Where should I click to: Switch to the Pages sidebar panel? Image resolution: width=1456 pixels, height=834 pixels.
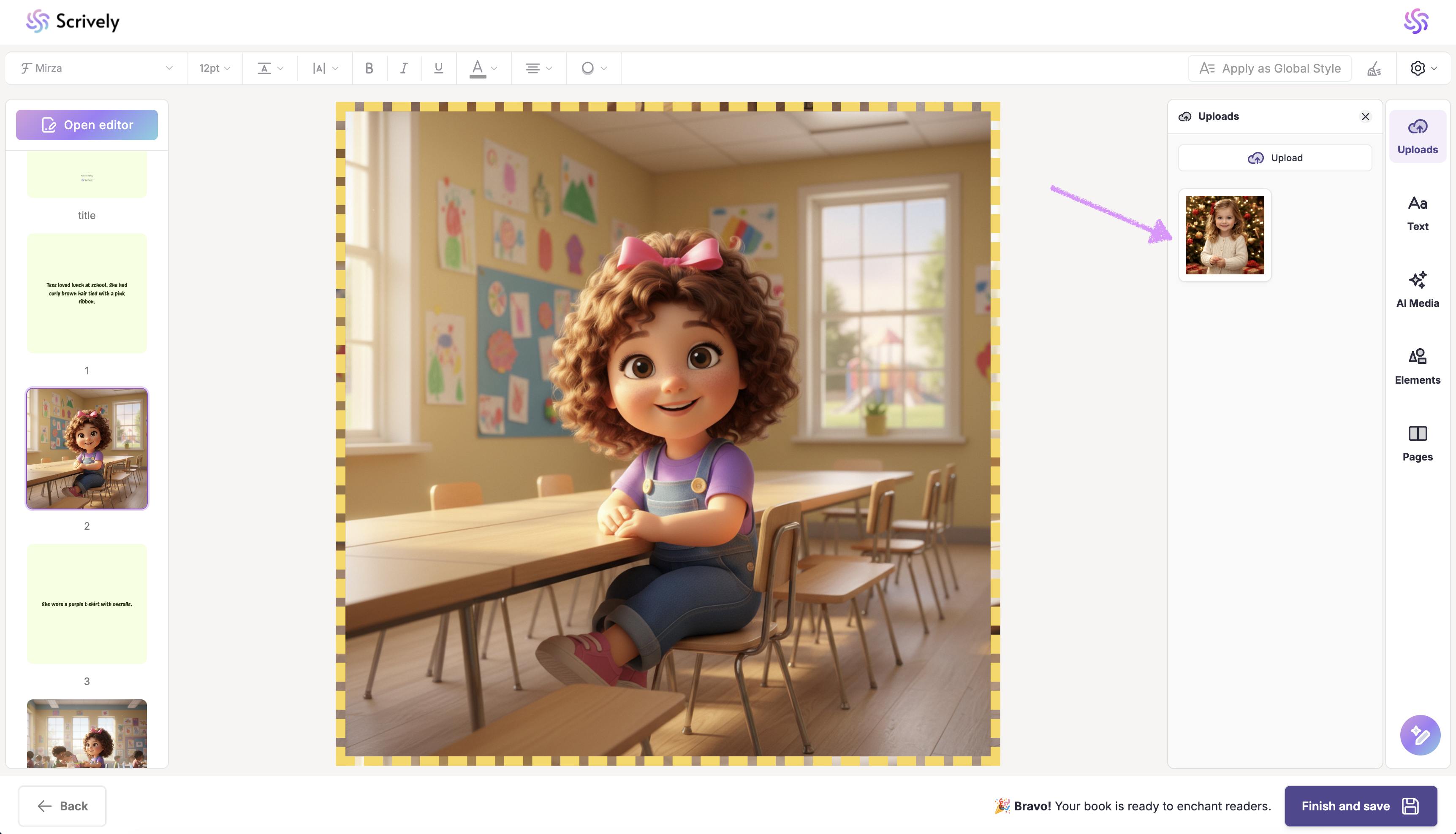tap(1417, 443)
